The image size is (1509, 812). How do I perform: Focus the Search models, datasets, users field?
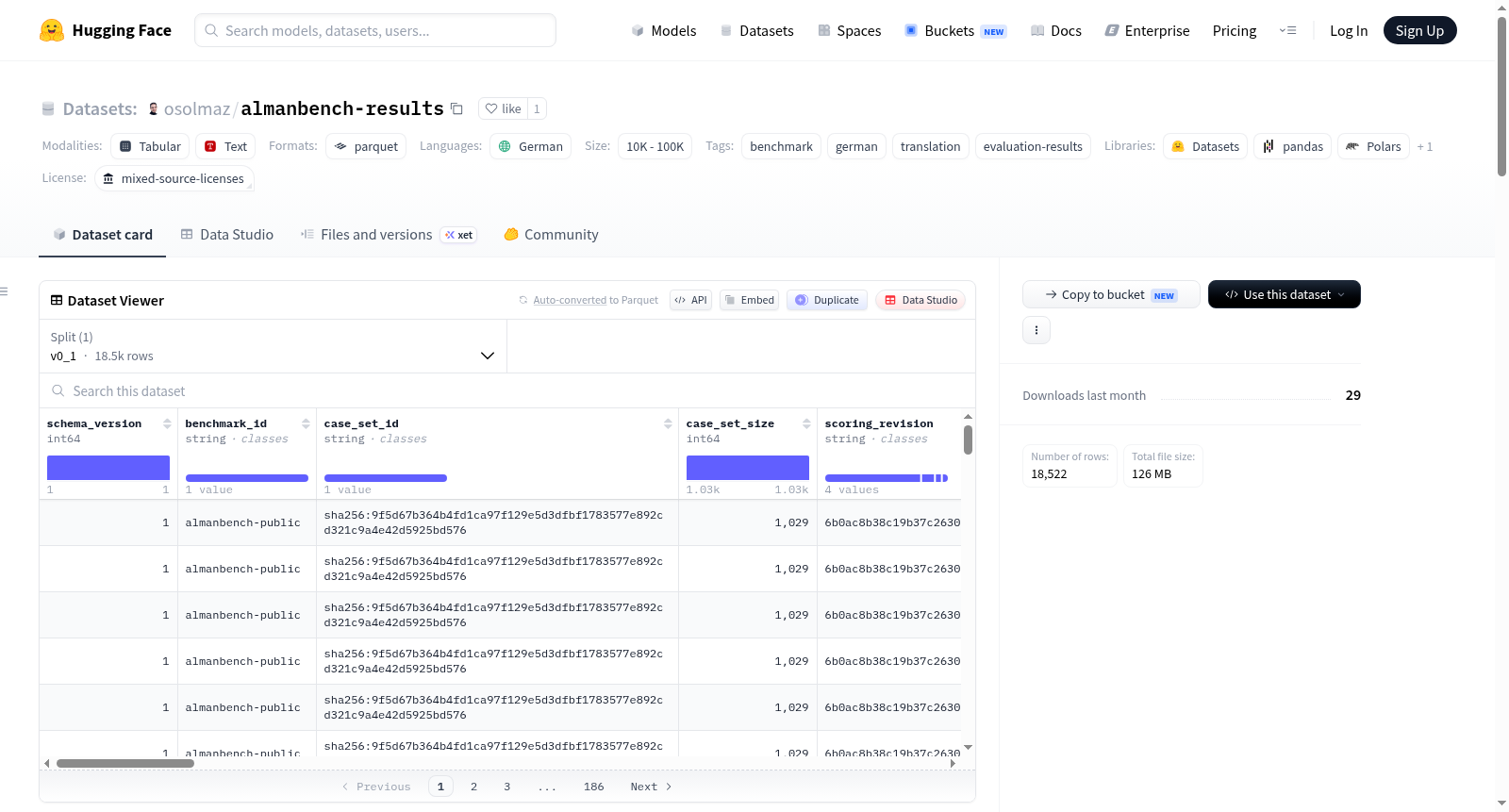click(375, 30)
